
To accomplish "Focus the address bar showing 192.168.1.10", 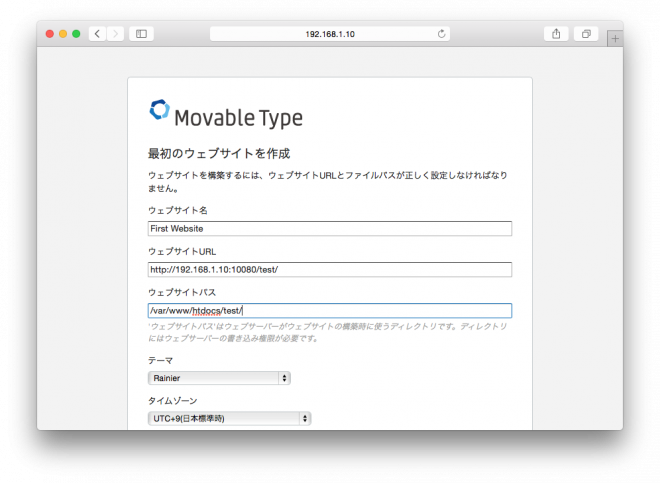I will point(329,34).
